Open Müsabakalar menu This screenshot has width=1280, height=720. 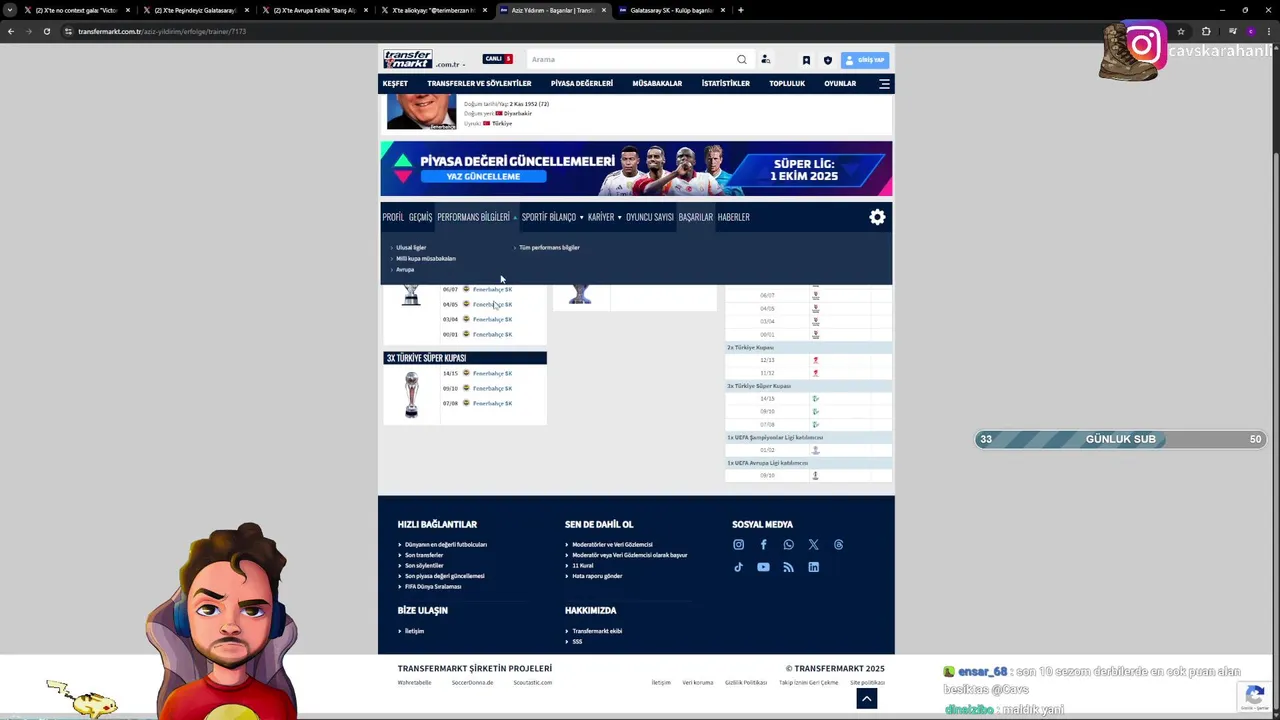(x=657, y=84)
